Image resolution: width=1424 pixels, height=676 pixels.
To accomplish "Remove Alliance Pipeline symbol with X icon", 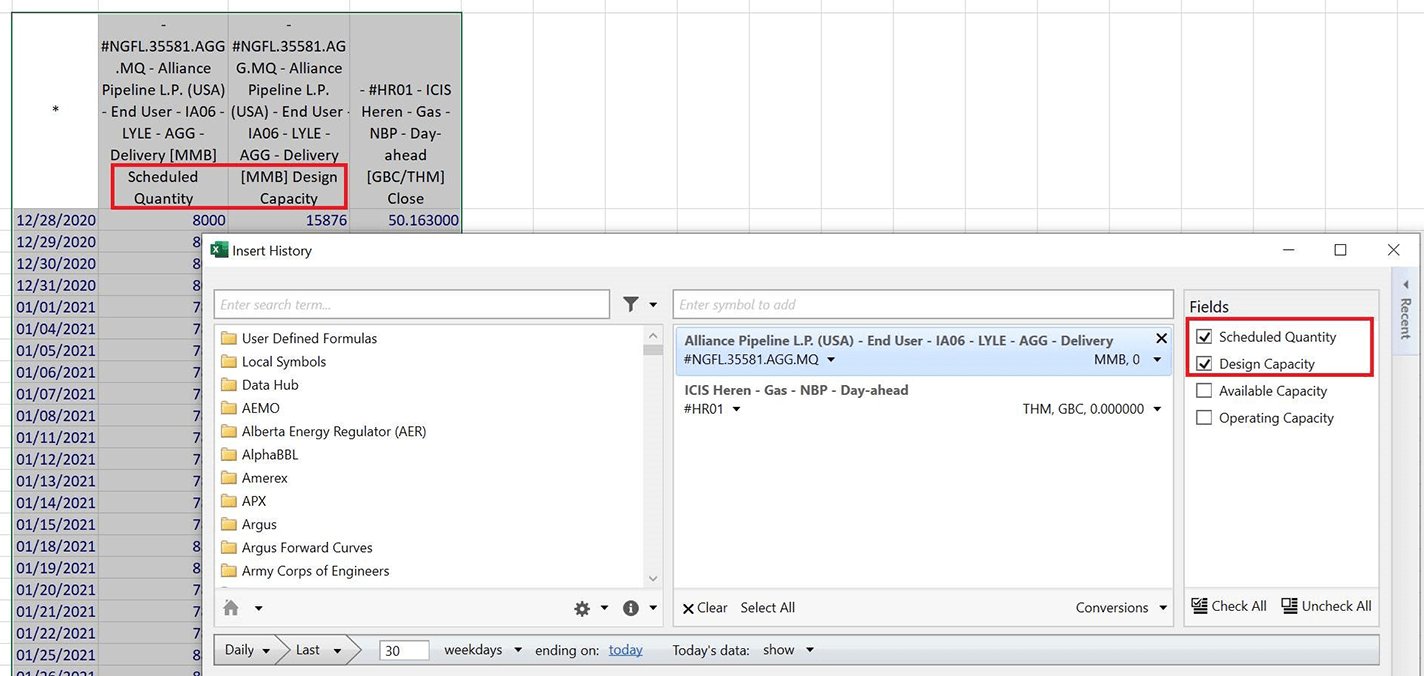I will coord(1161,339).
